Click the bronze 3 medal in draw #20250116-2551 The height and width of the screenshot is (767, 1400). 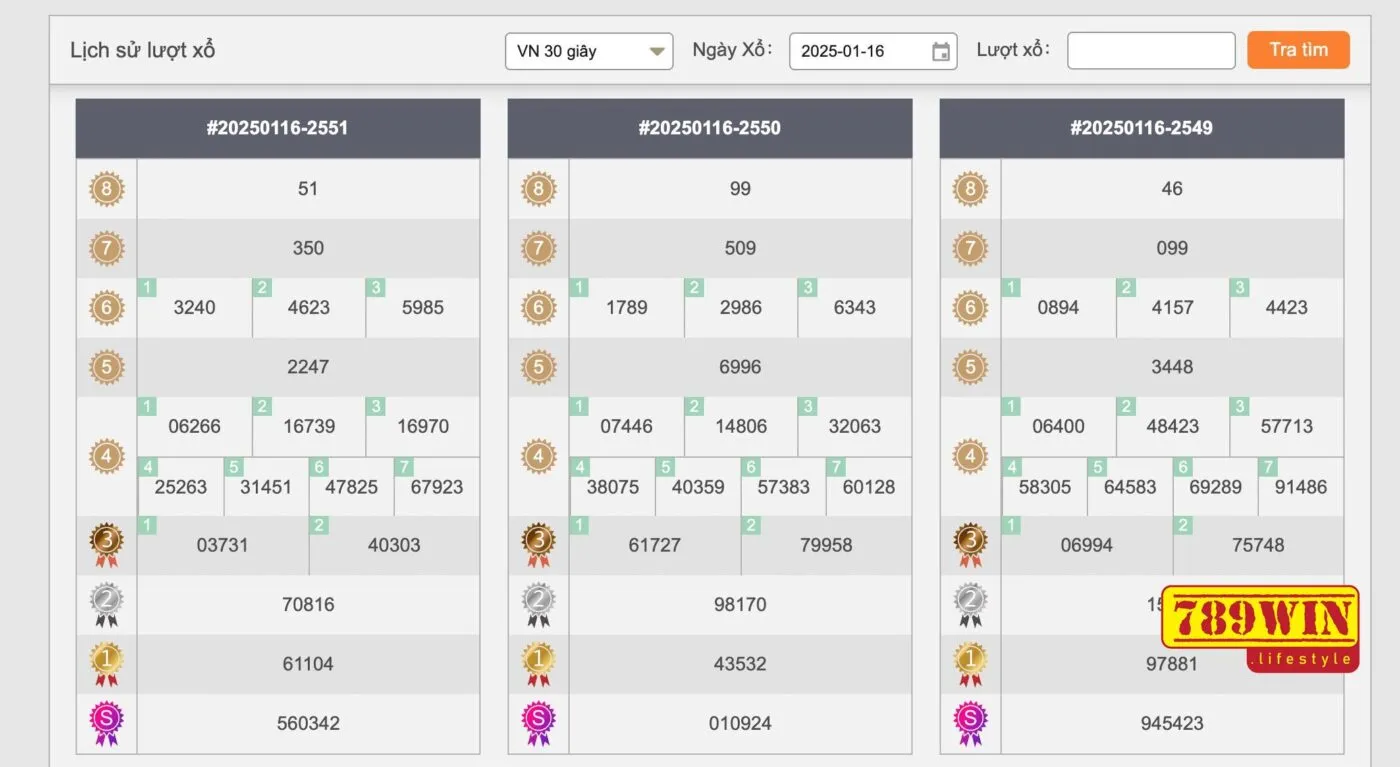coord(106,545)
